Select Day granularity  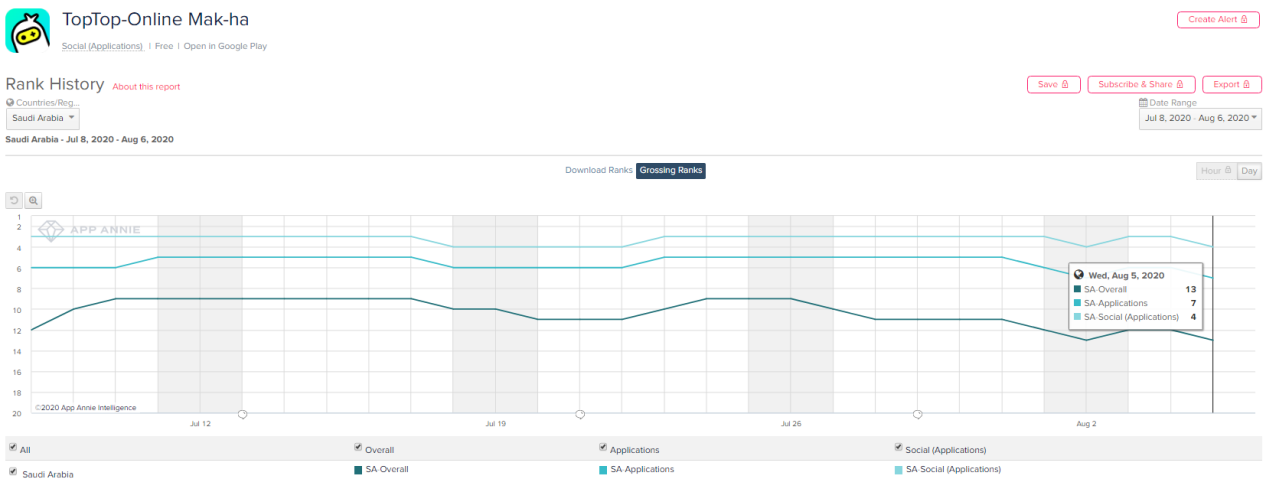(1249, 171)
